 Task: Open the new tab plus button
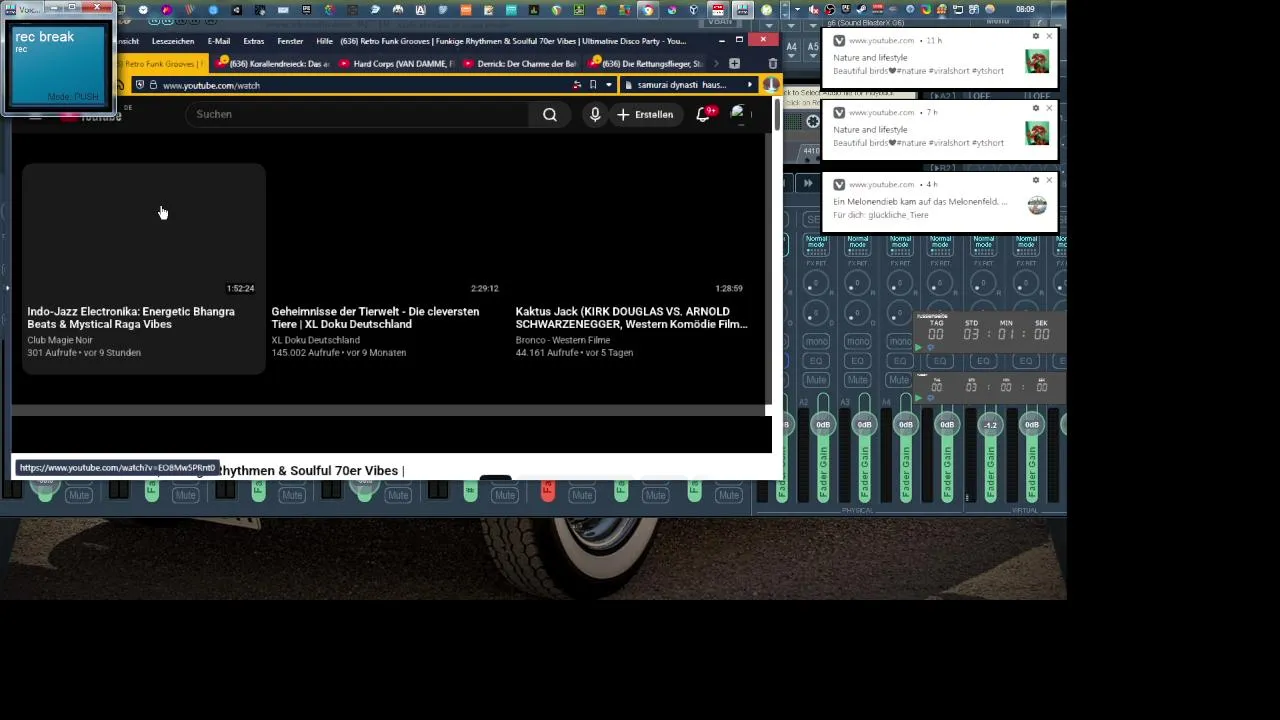tap(734, 63)
